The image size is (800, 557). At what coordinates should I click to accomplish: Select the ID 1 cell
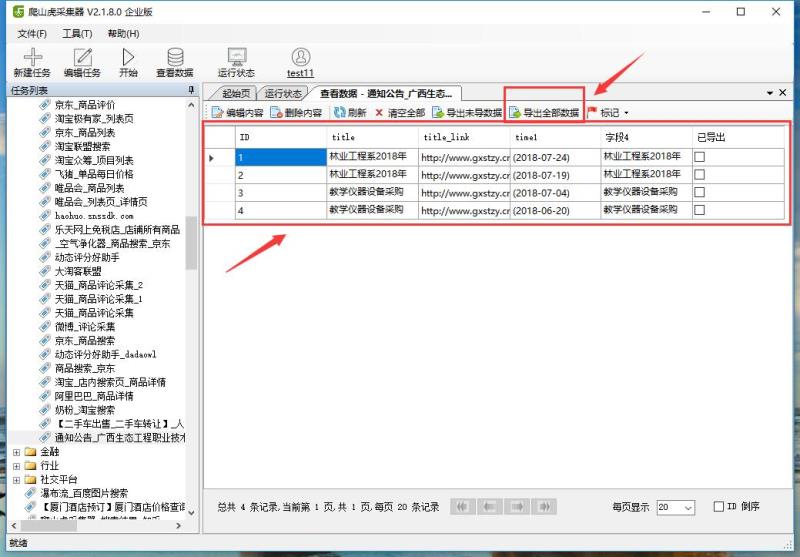tap(281, 157)
